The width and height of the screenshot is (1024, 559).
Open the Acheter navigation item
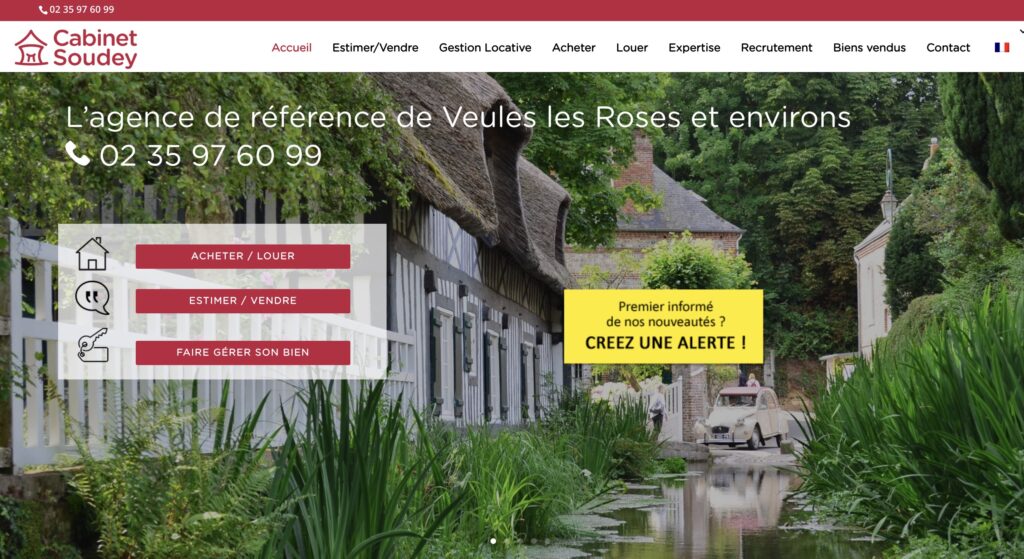pos(573,48)
